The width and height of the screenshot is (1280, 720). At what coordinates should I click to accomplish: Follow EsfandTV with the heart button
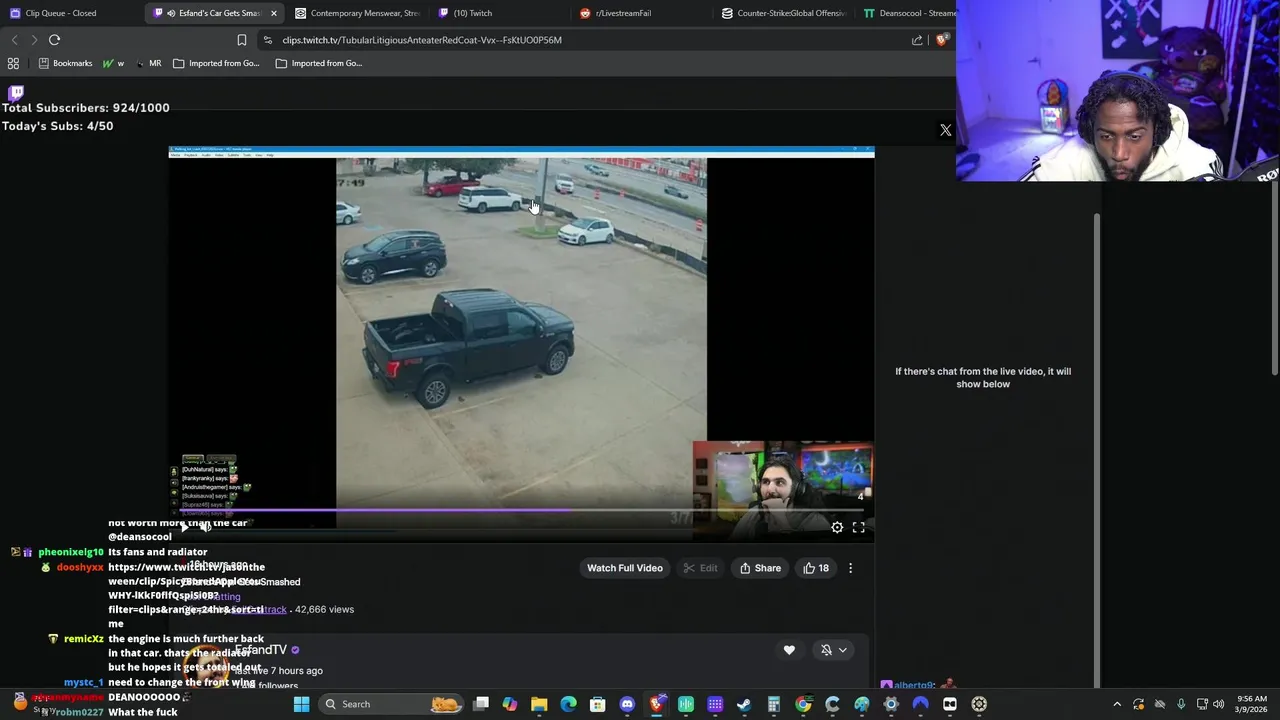click(789, 650)
